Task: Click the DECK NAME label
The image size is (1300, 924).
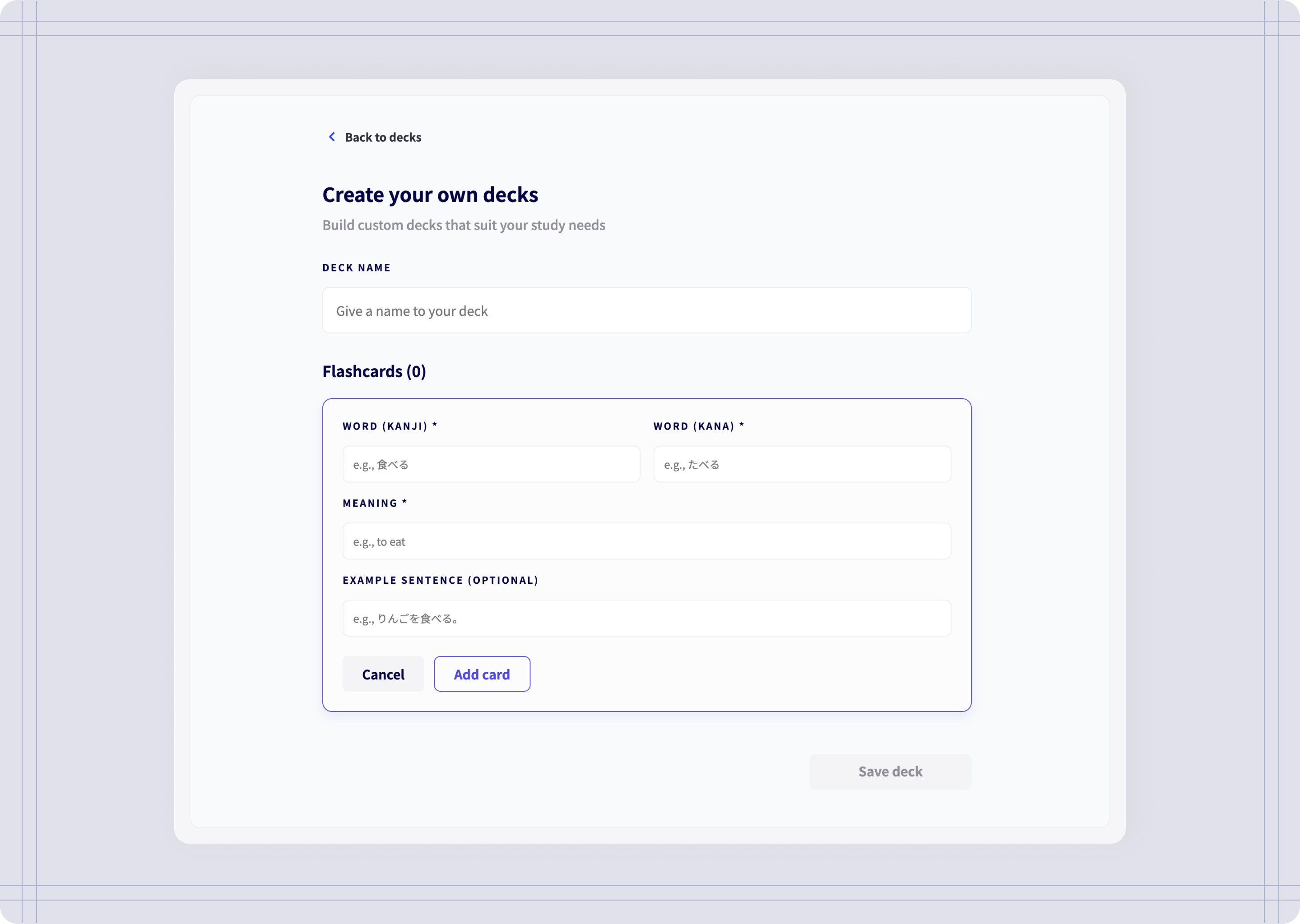Action: (356, 268)
